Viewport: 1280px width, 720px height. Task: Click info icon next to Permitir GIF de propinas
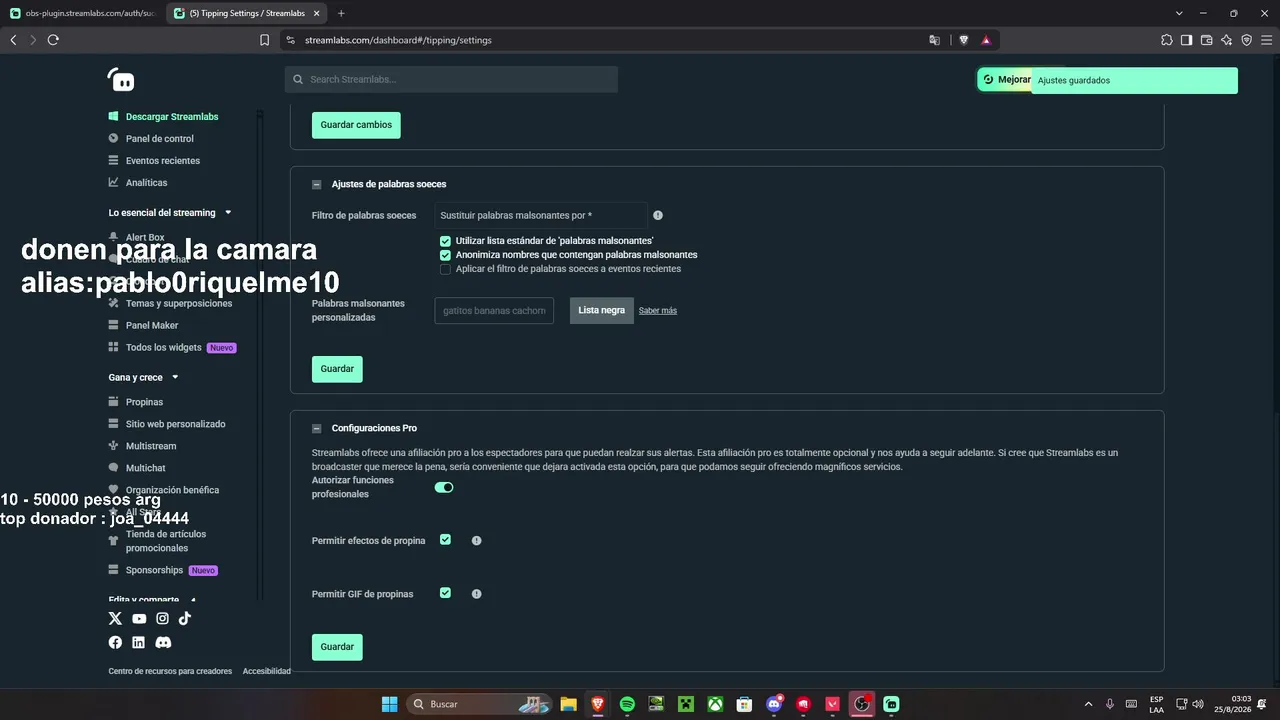(477, 594)
